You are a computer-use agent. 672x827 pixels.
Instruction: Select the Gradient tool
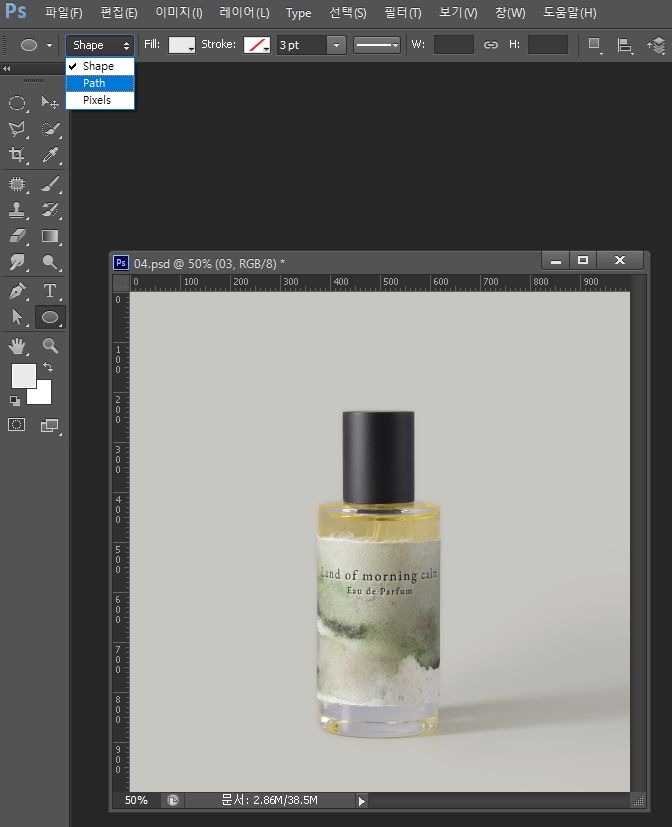[x=50, y=236]
